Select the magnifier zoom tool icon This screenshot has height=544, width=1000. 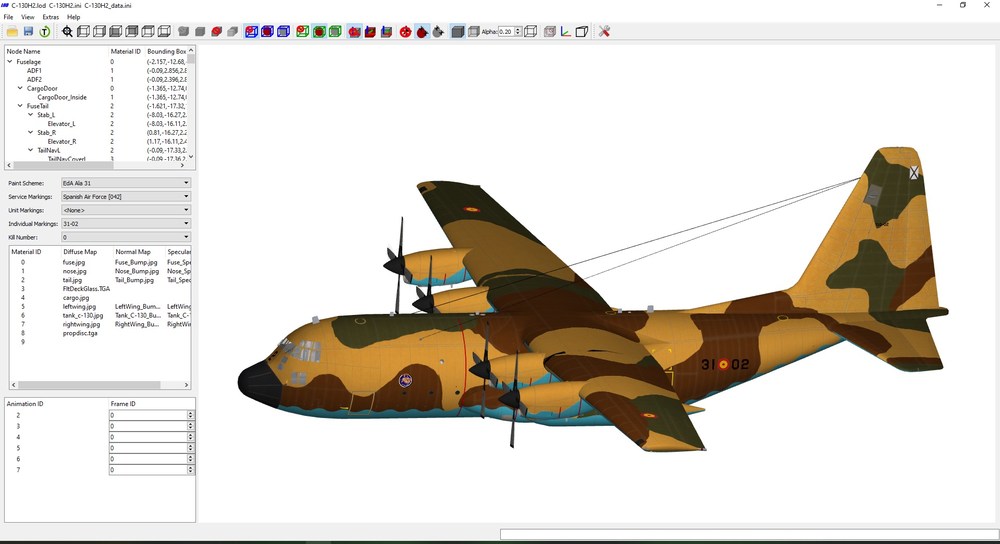[67, 31]
